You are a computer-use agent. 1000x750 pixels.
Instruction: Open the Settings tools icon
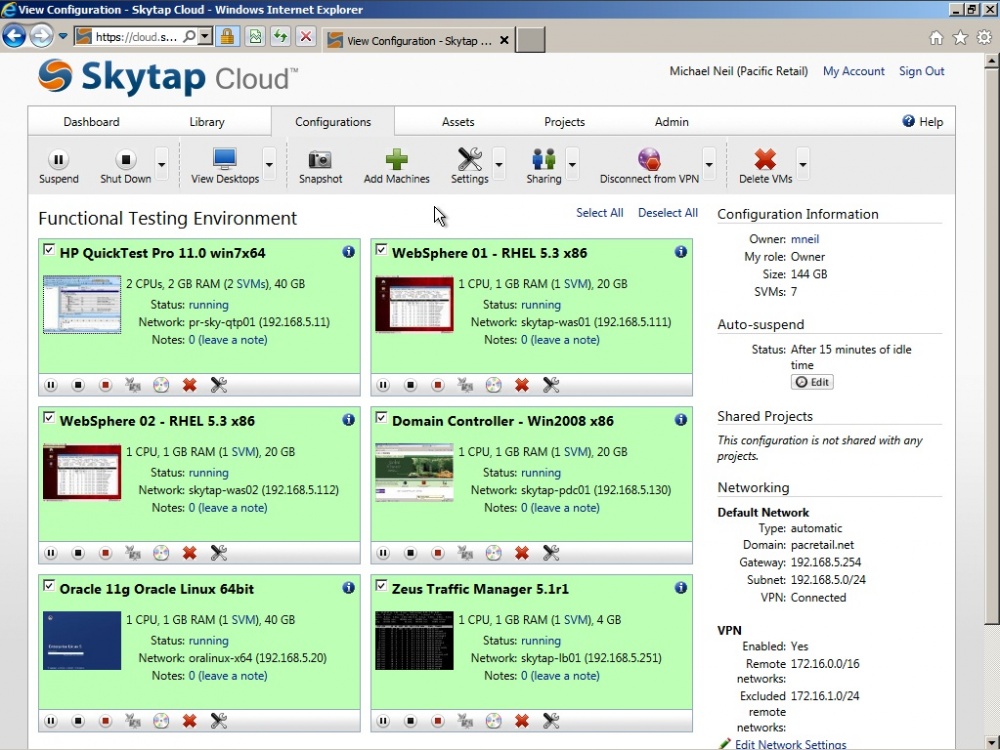(x=469, y=159)
